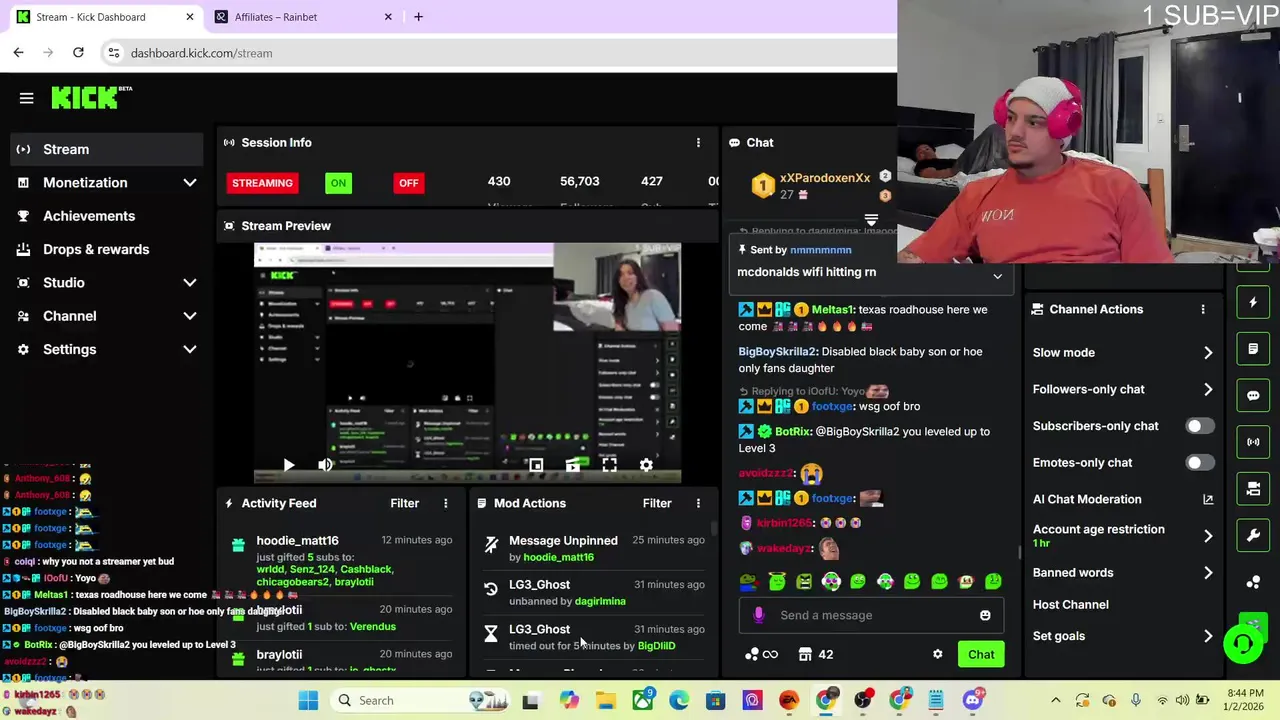Show hidden system tray icons
The image size is (1280, 720).
point(1055,700)
